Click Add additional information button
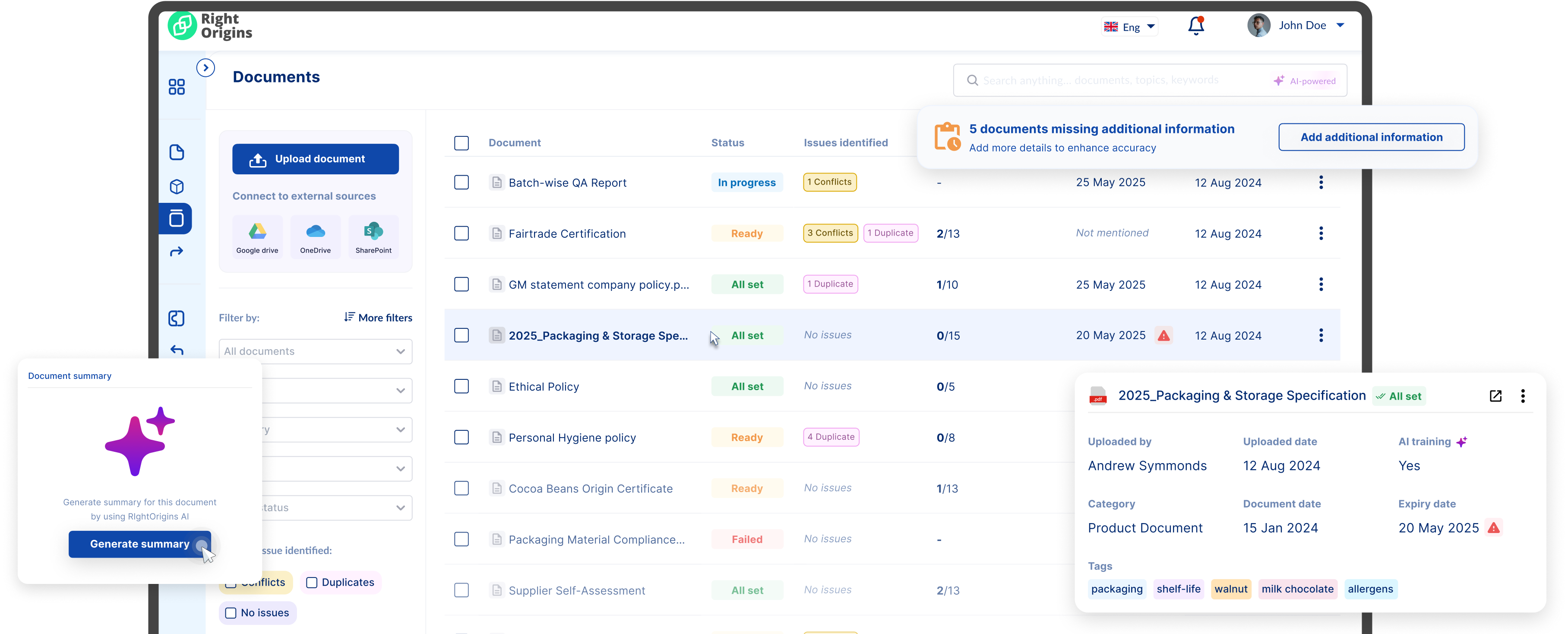1568x634 pixels. point(1371,138)
